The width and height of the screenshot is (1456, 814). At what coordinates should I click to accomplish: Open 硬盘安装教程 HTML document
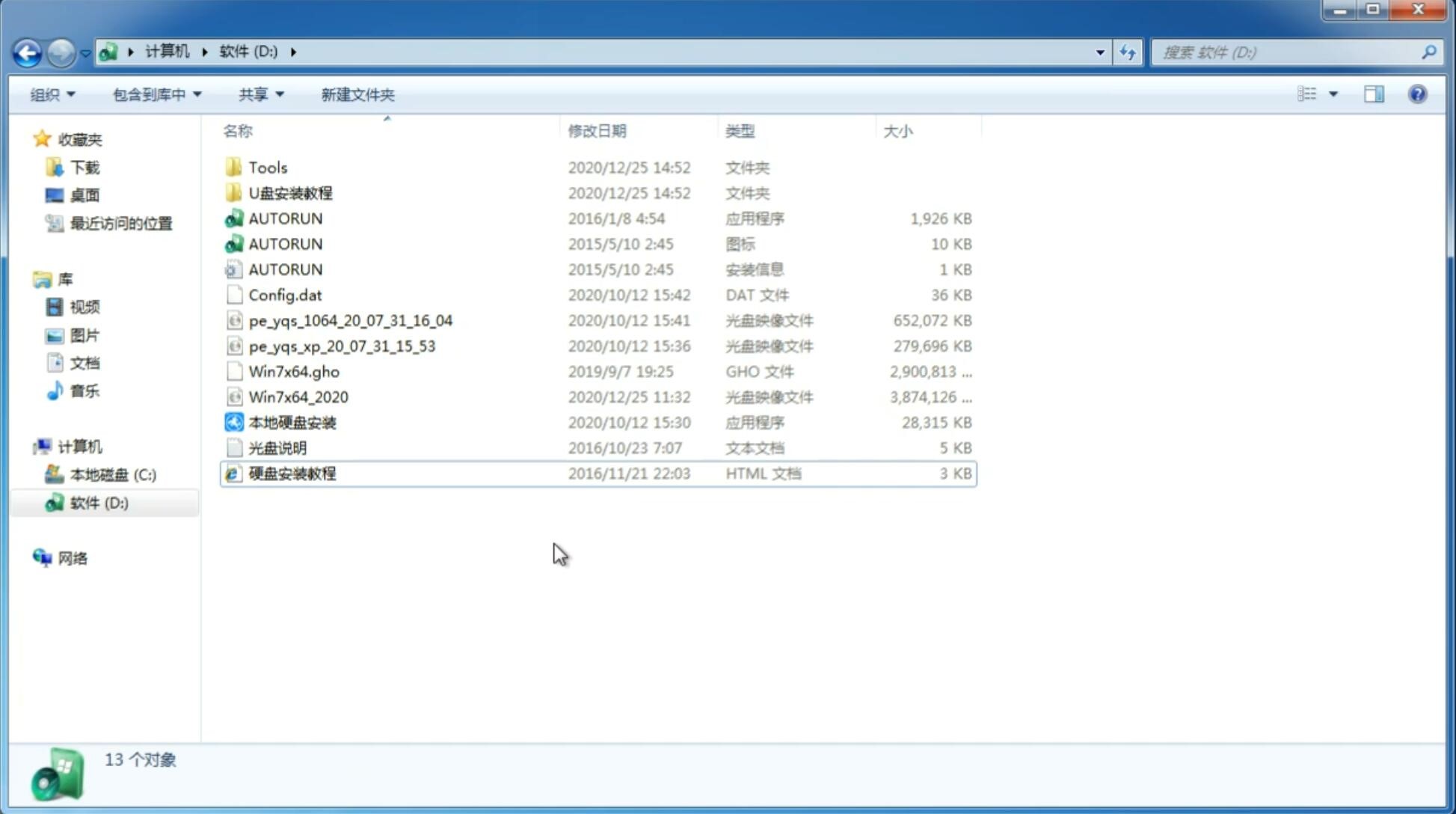pos(292,473)
